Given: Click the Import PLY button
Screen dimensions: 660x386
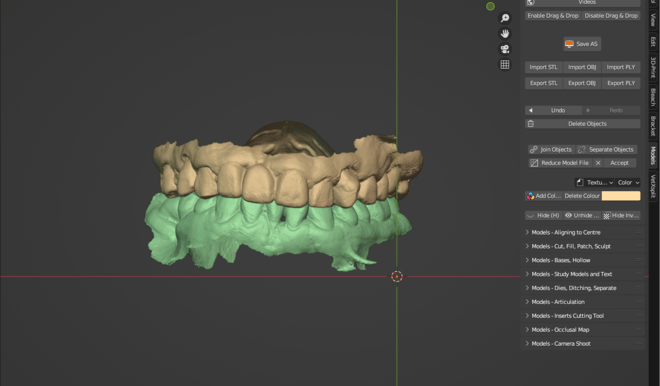Looking at the screenshot, I should coord(621,67).
